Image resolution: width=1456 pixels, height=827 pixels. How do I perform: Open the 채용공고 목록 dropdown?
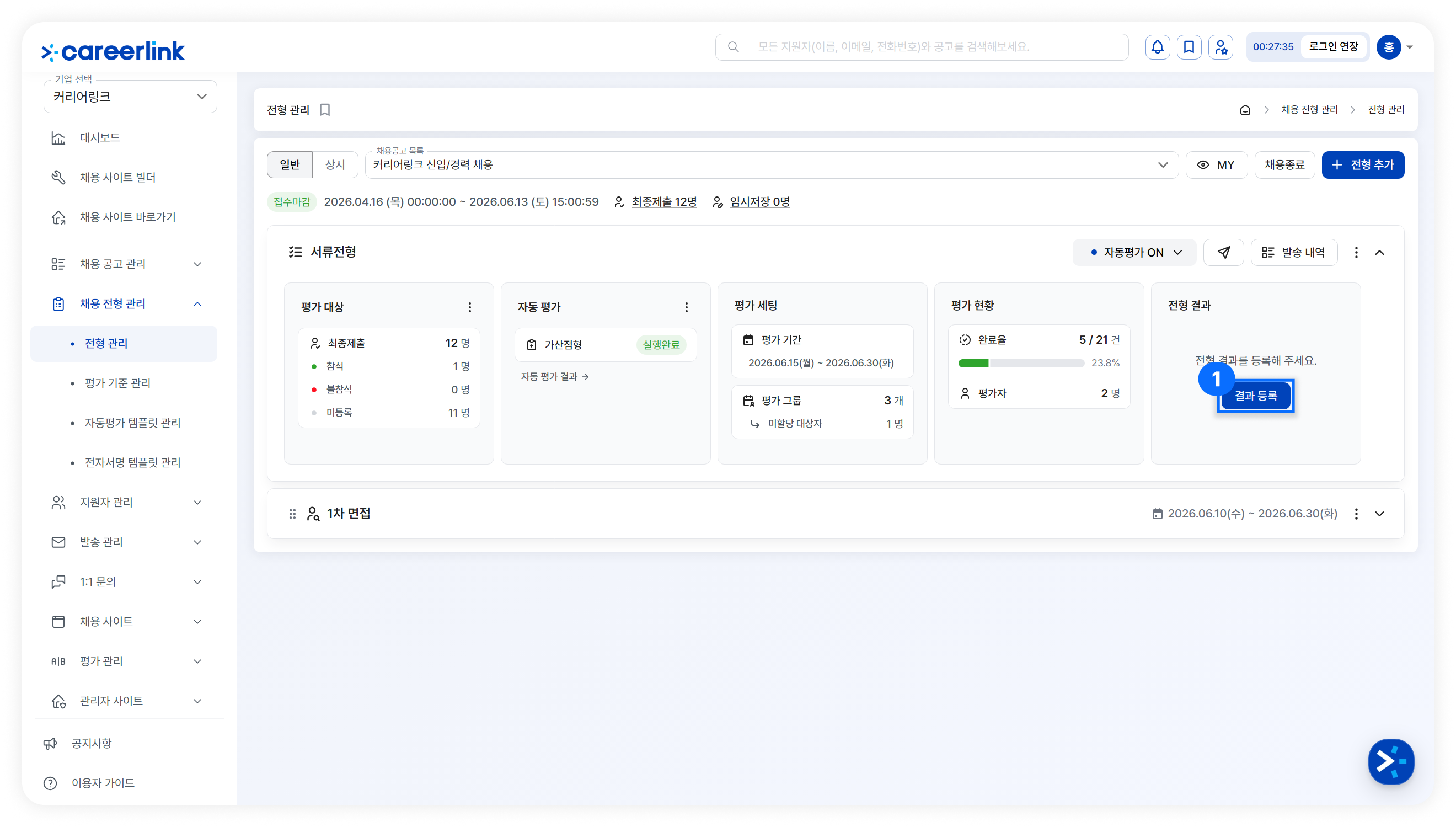(772, 165)
